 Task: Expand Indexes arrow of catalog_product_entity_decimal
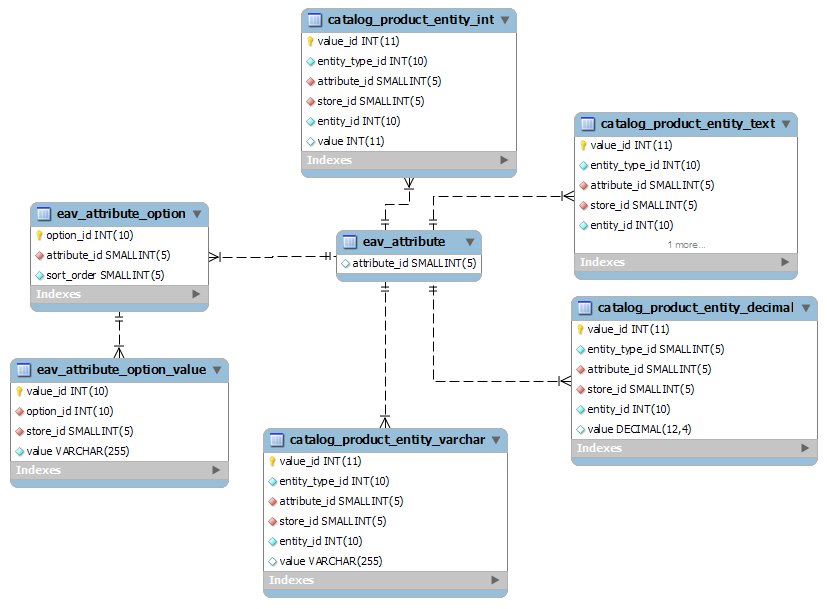point(805,448)
